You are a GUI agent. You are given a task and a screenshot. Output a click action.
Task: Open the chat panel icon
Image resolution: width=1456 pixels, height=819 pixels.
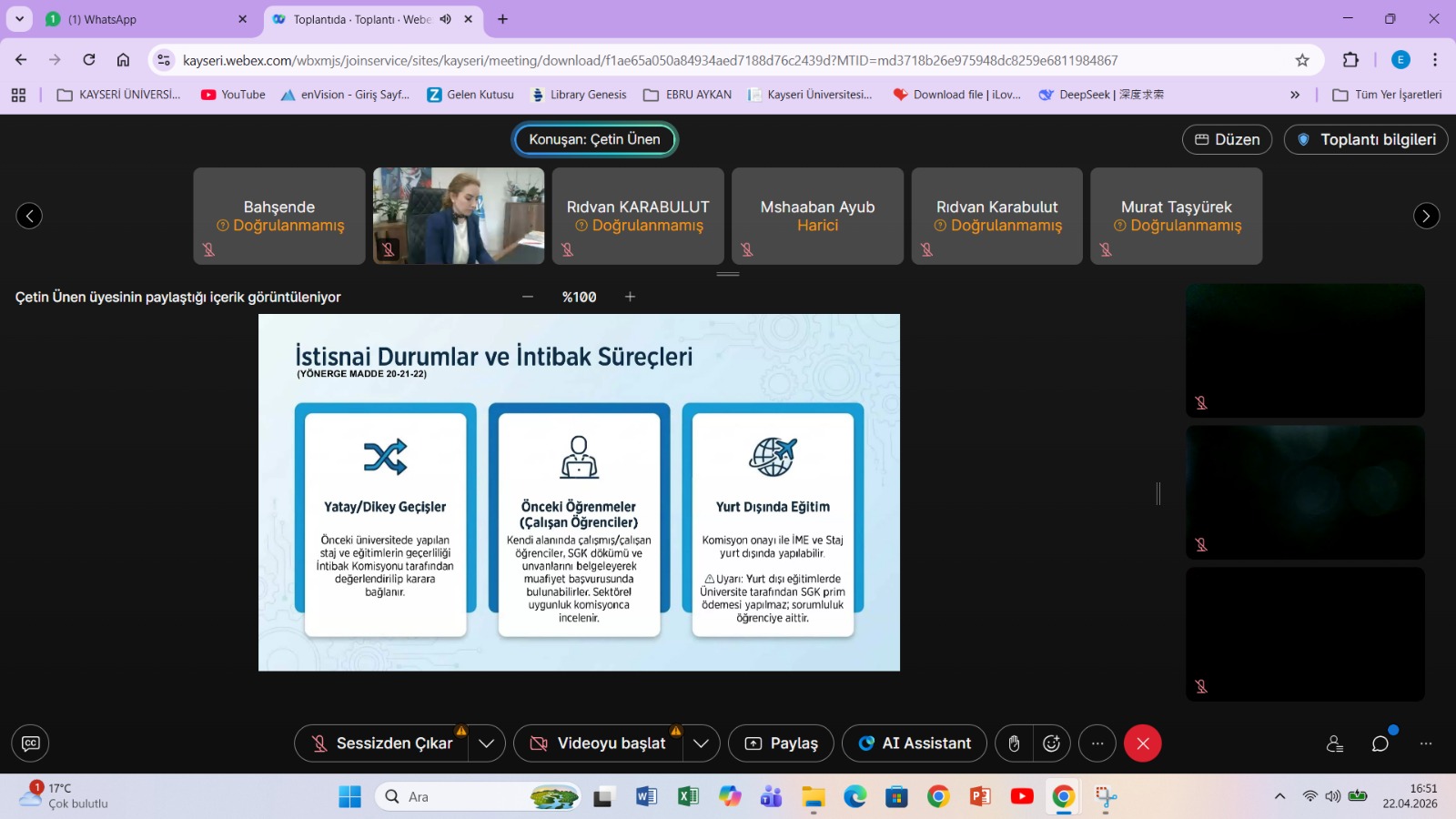[1380, 743]
